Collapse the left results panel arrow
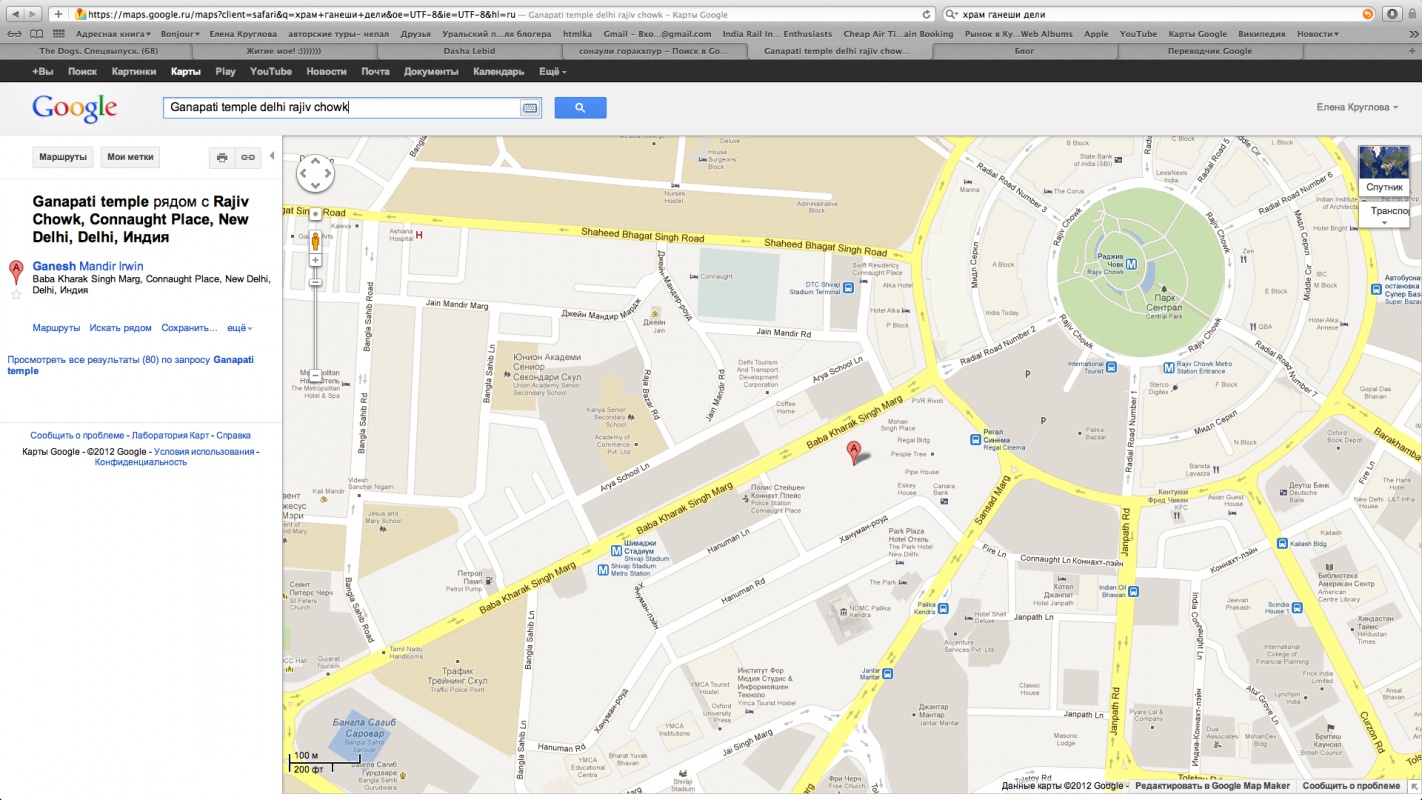 (272, 156)
